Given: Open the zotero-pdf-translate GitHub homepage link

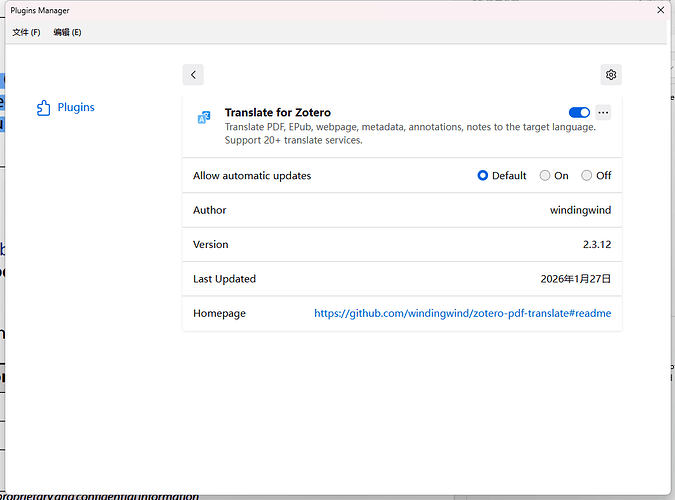Looking at the screenshot, I should [462, 313].
